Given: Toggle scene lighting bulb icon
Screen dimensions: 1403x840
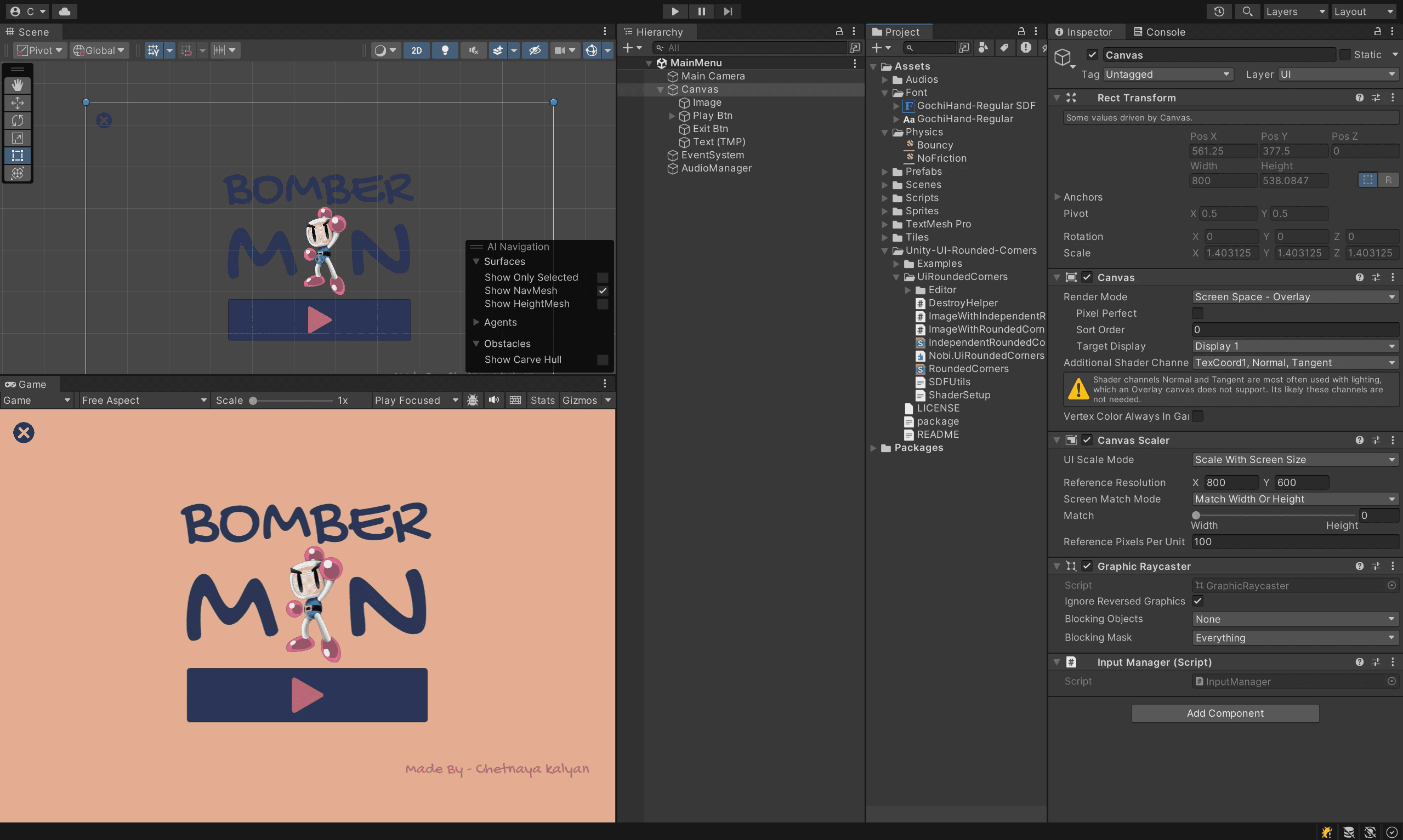Looking at the screenshot, I should pyautogui.click(x=445, y=50).
